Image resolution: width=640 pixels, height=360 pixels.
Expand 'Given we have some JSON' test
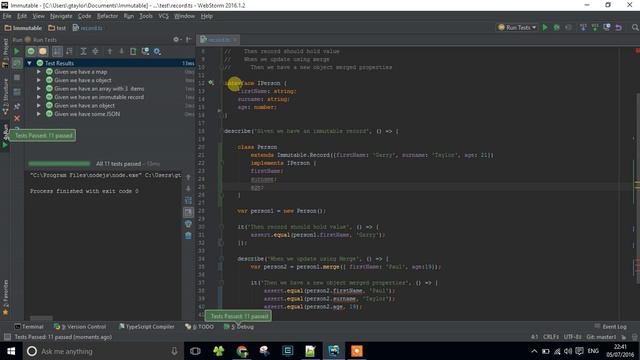tap(39, 114)
